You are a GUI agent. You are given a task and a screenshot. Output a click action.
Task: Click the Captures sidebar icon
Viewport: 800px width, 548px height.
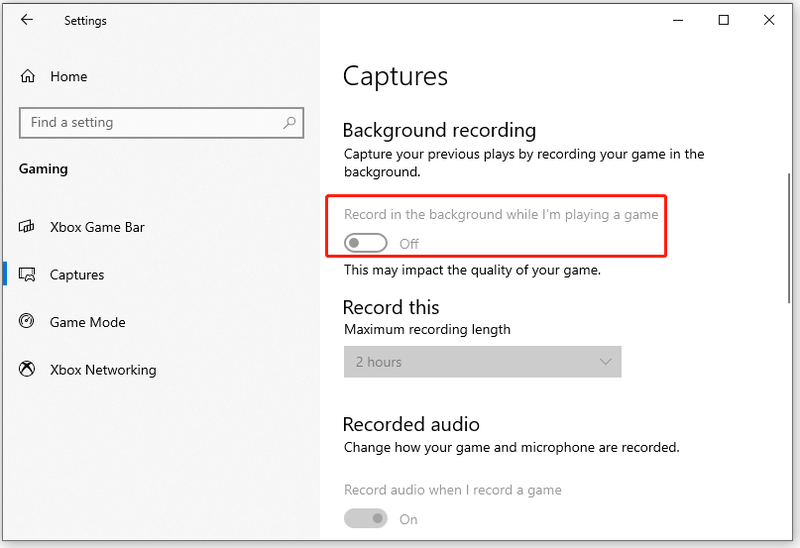(x=27, y=275)
